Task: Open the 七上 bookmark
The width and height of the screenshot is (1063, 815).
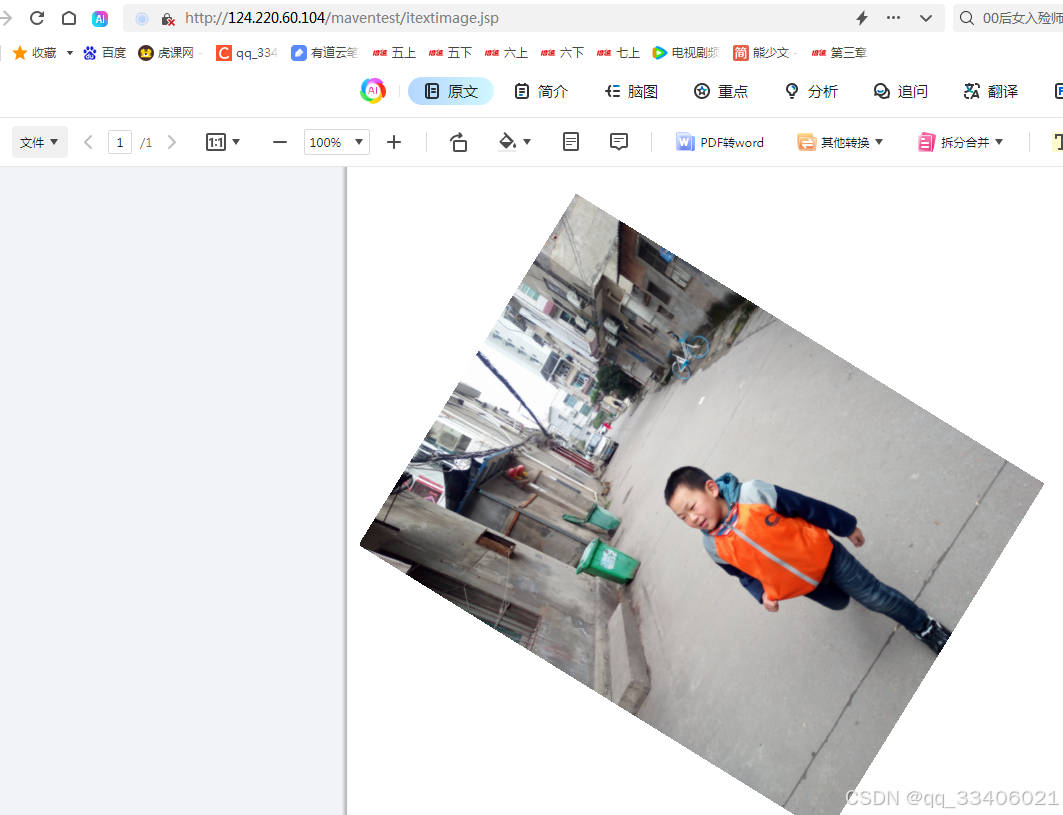Action: click(x=618, y=53)
